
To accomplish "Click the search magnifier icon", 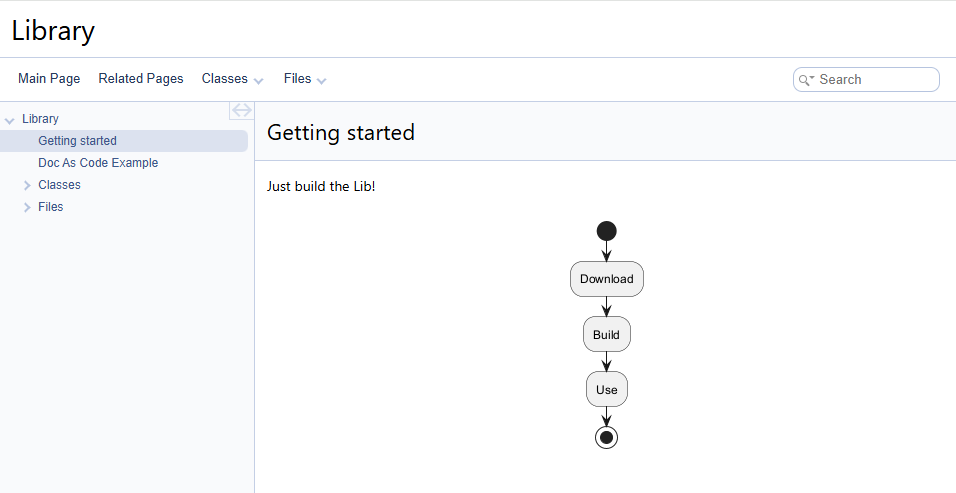I will point(804,80).
